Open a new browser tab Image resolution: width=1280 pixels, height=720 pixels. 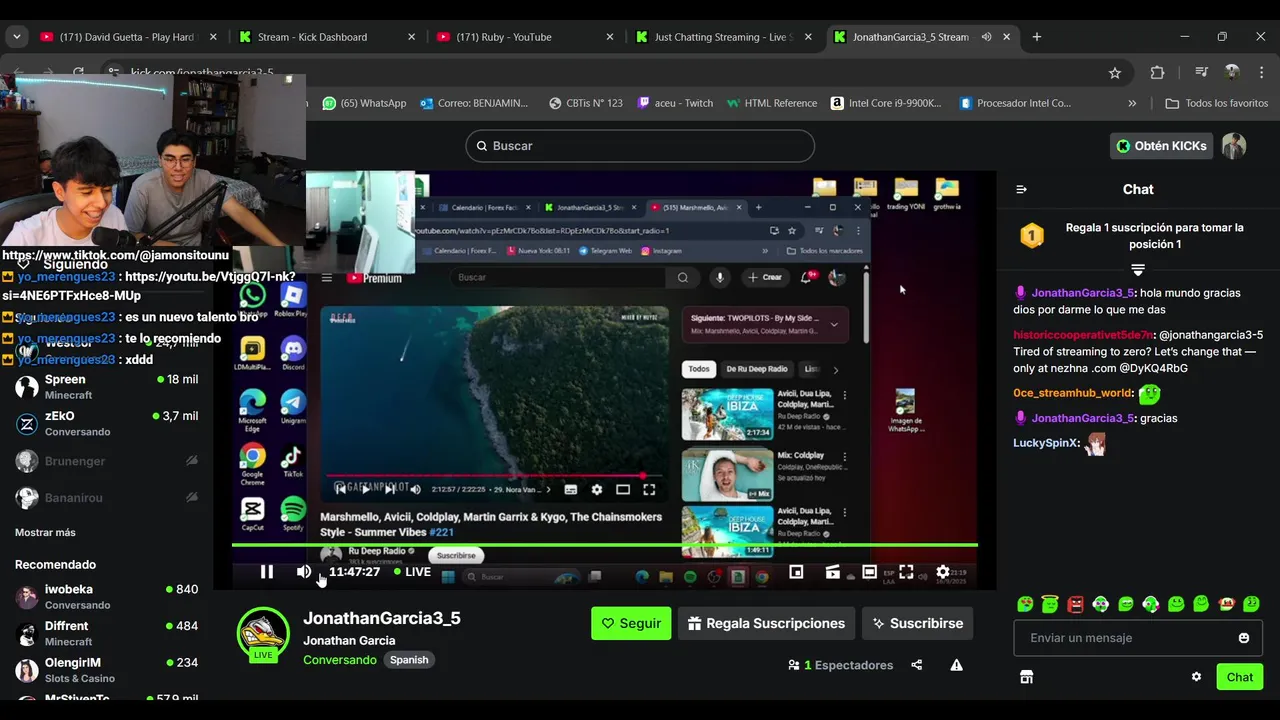1037,37
